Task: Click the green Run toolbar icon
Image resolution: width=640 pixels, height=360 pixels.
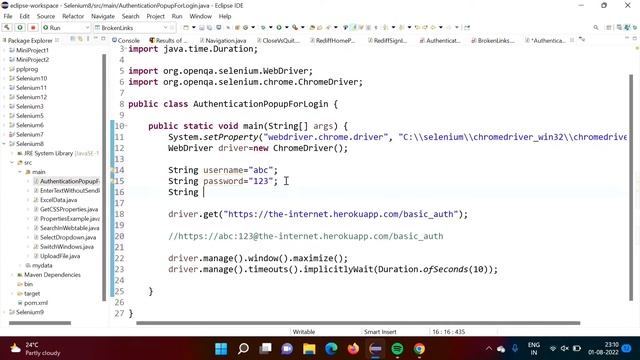Action: pos(279,27)
